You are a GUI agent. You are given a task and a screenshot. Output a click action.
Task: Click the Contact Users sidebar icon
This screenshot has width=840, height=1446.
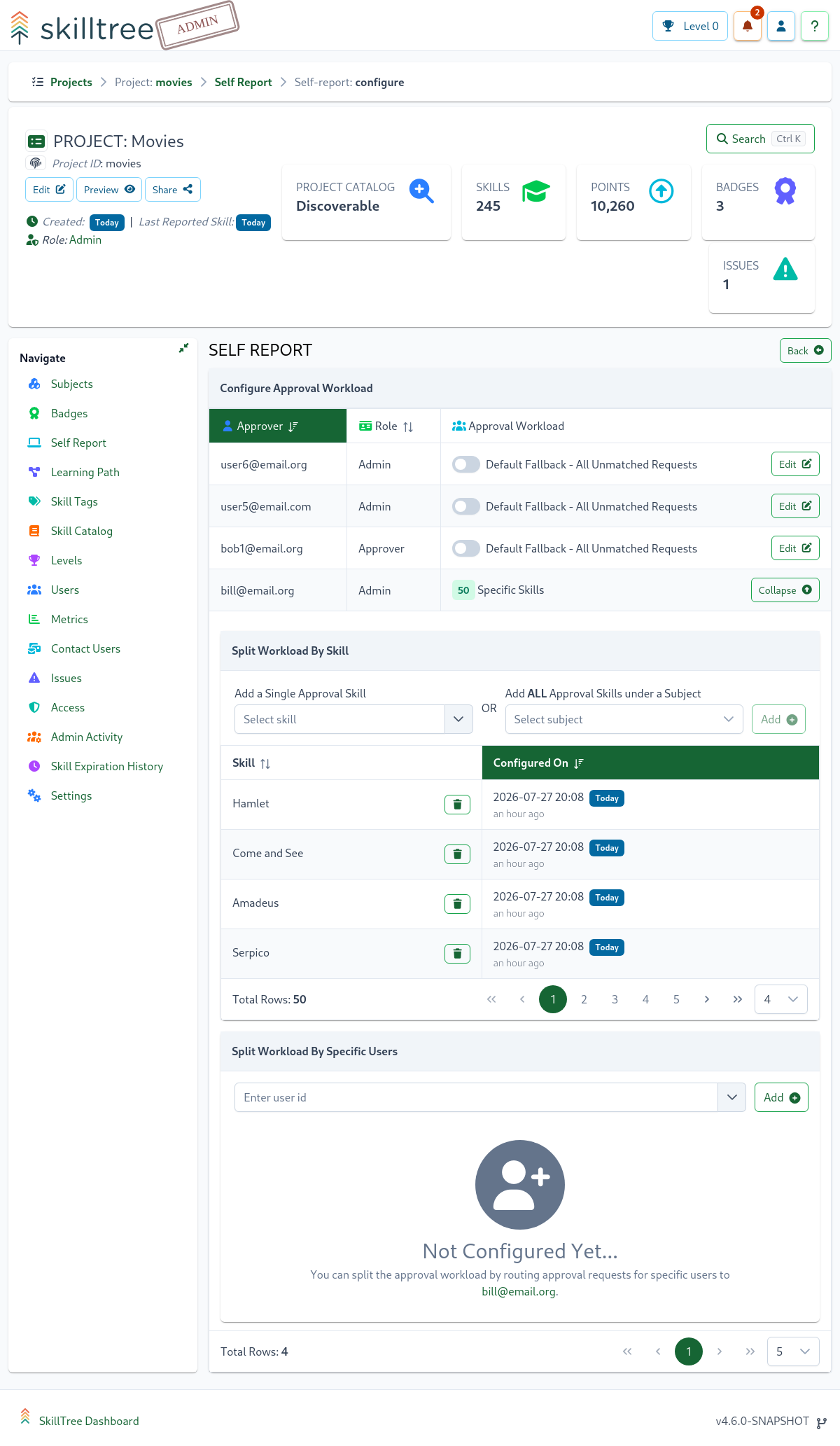(x=34, y=648)
